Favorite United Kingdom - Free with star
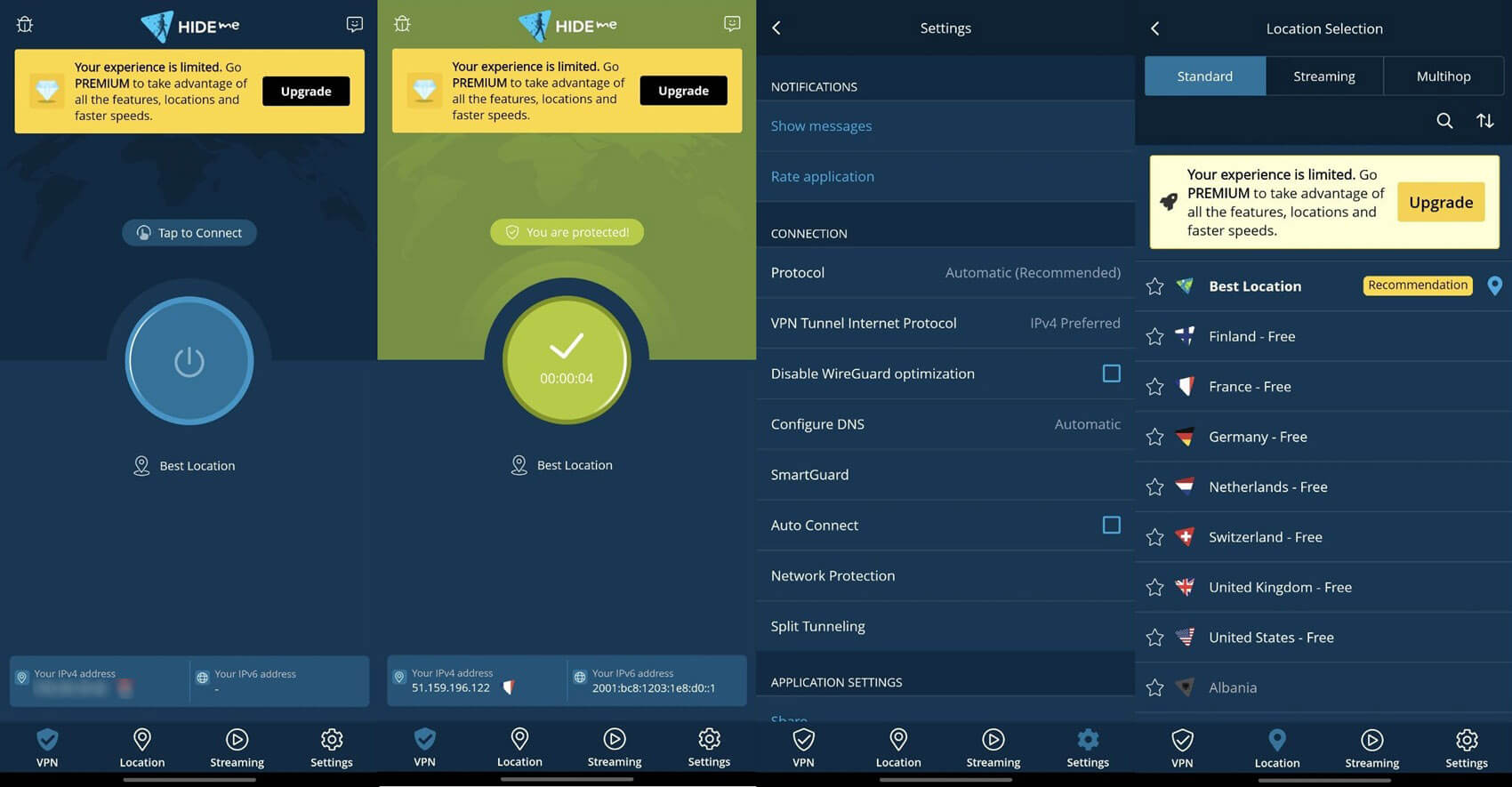 (1154, 588)
